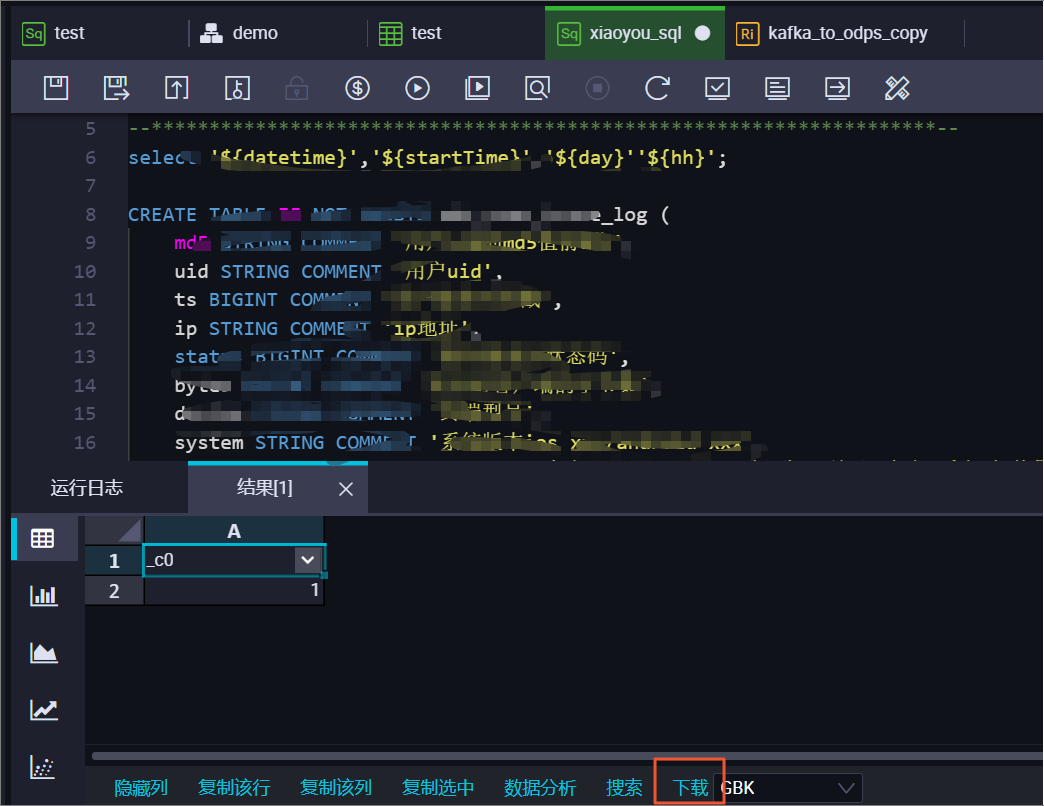The height and width of the screenshot is (806, 1044).
Task: Switch to line chart view
Action: click(43, 710)
